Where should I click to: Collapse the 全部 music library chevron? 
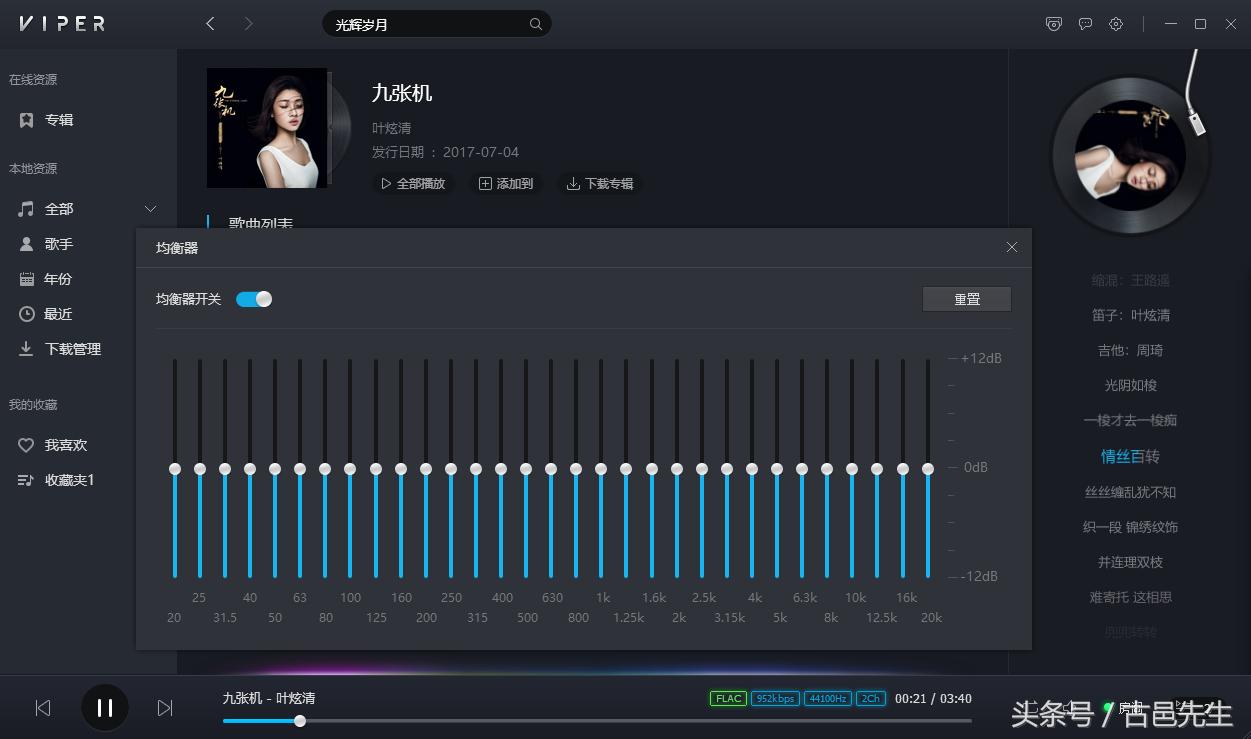[150, 208]
